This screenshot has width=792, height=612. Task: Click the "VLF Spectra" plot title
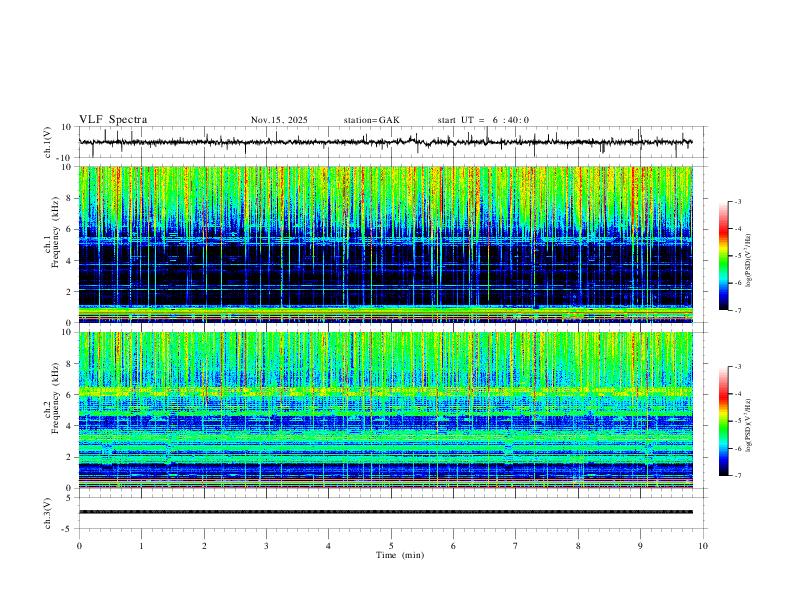[113, 120]
